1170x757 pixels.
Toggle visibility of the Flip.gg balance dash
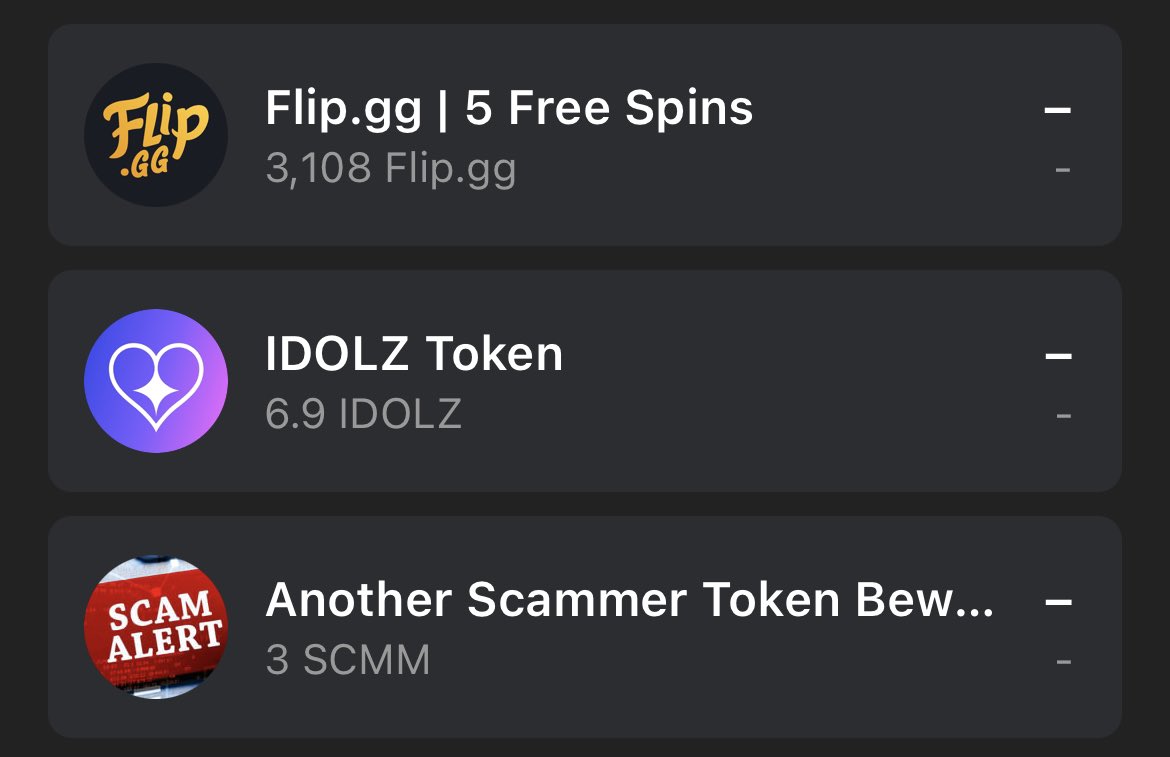[1062, 172]
